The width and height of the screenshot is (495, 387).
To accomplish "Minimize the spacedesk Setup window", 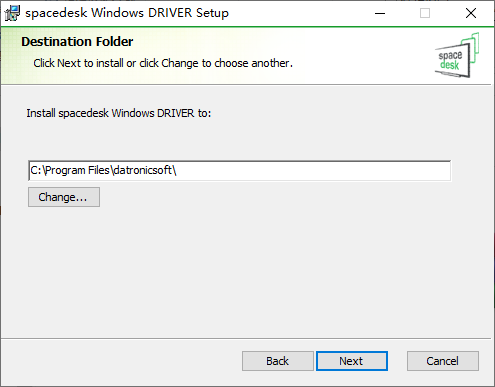I will tap(380, 13).
